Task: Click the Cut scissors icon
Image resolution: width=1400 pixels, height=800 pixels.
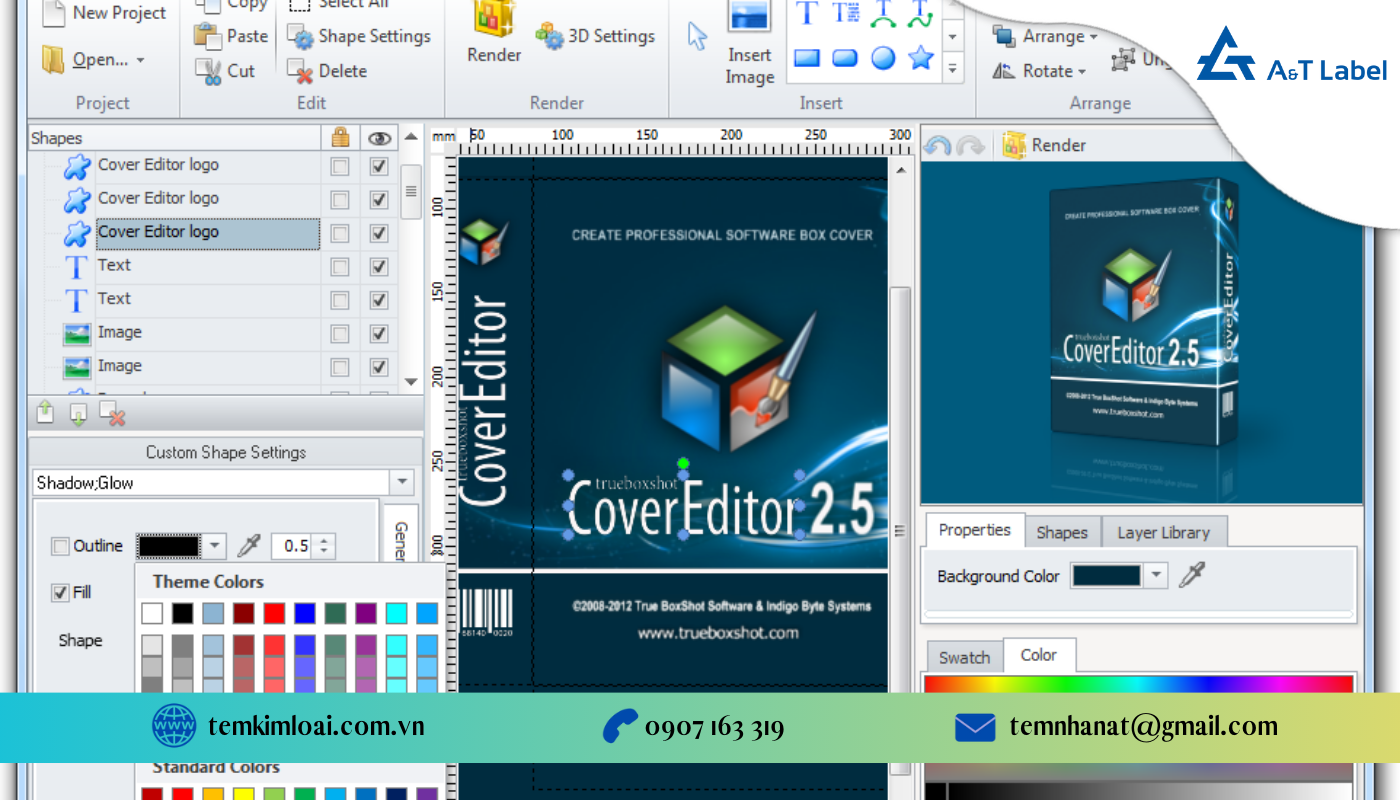Action: pyautogui.click(x=208, y=71)
